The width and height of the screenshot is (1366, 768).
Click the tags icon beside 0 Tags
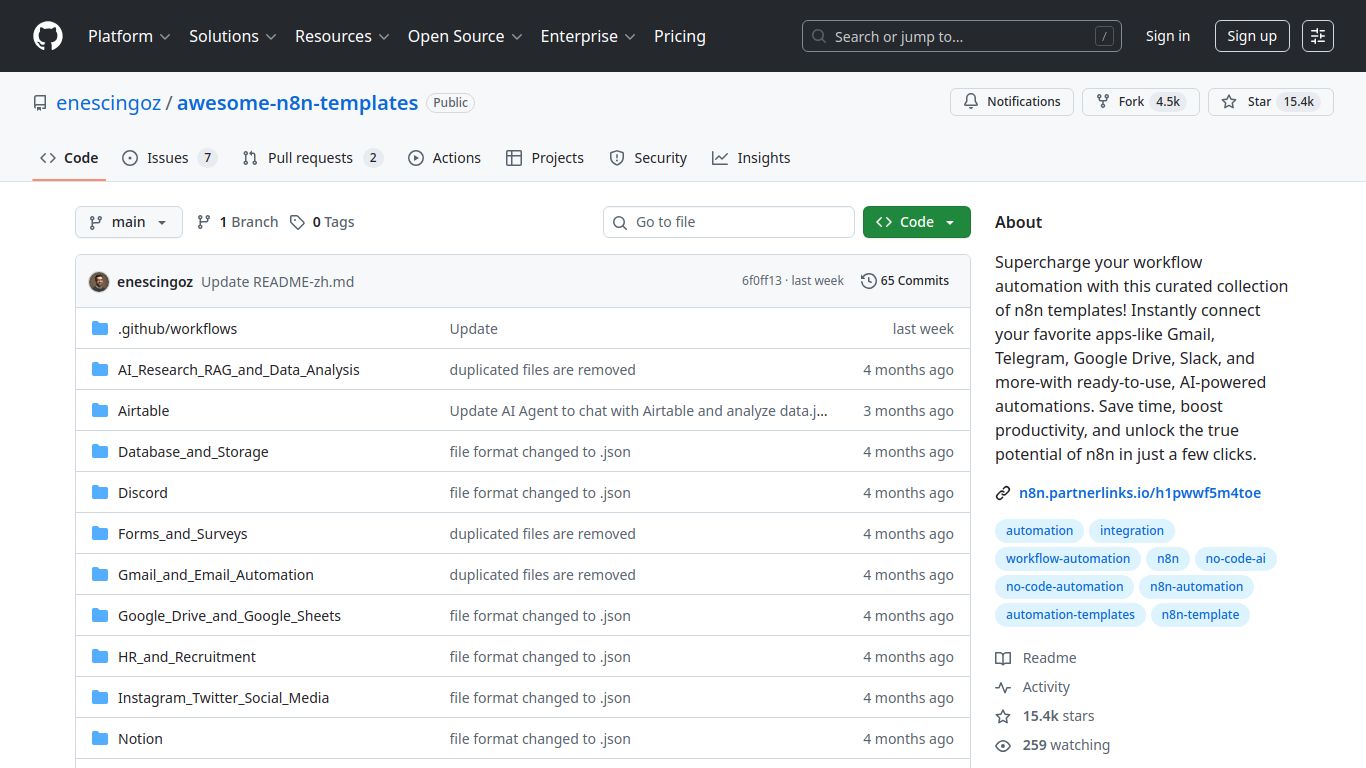pyautogui.click(x=297, y=221)
